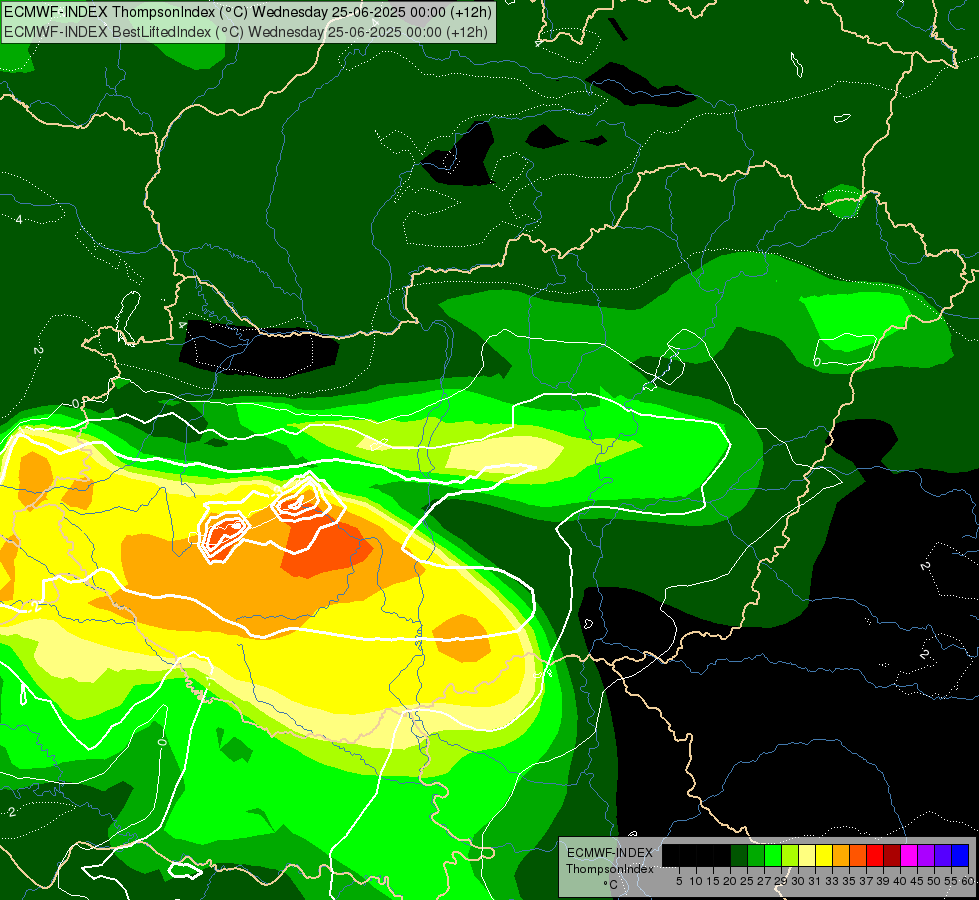
Task: Click the dark green 20–25 legend swatch
Action: click(739, 855)
